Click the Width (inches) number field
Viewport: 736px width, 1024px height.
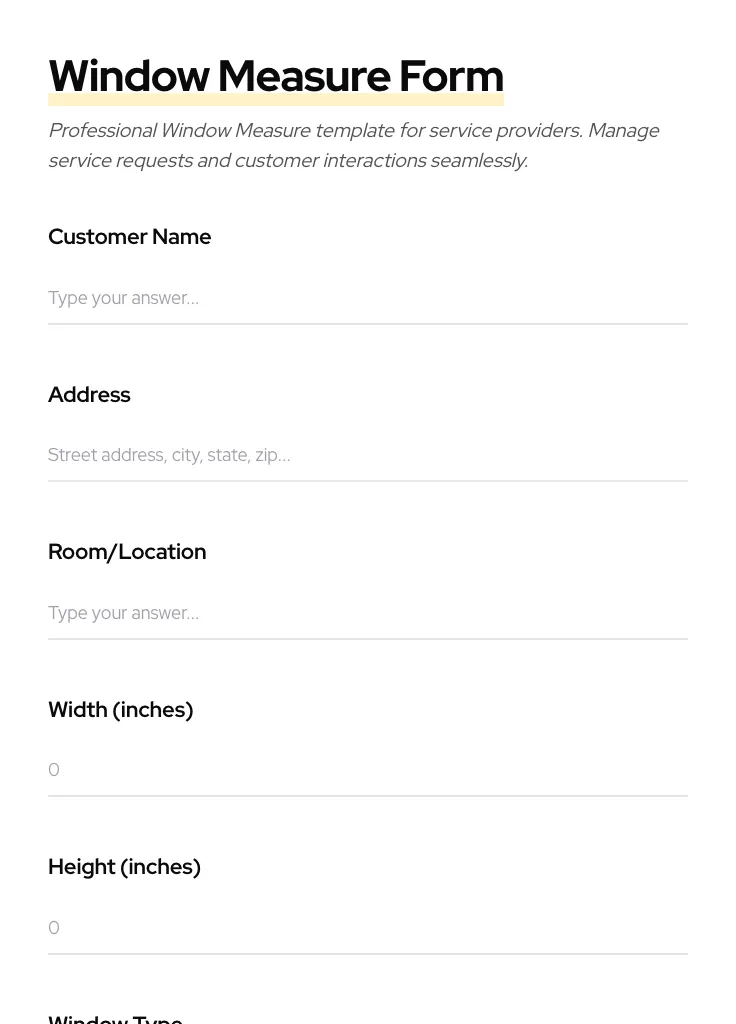(367, 770)
